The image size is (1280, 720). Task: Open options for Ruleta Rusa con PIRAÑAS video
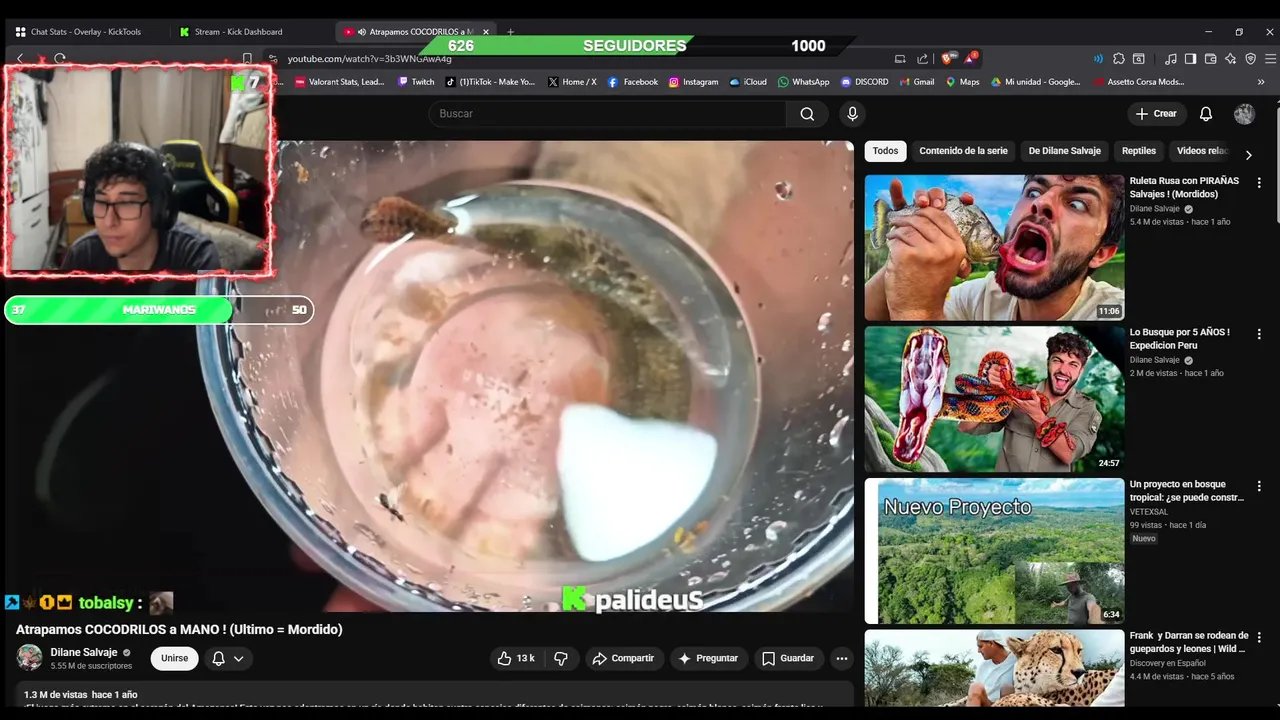pos(1259,183)
